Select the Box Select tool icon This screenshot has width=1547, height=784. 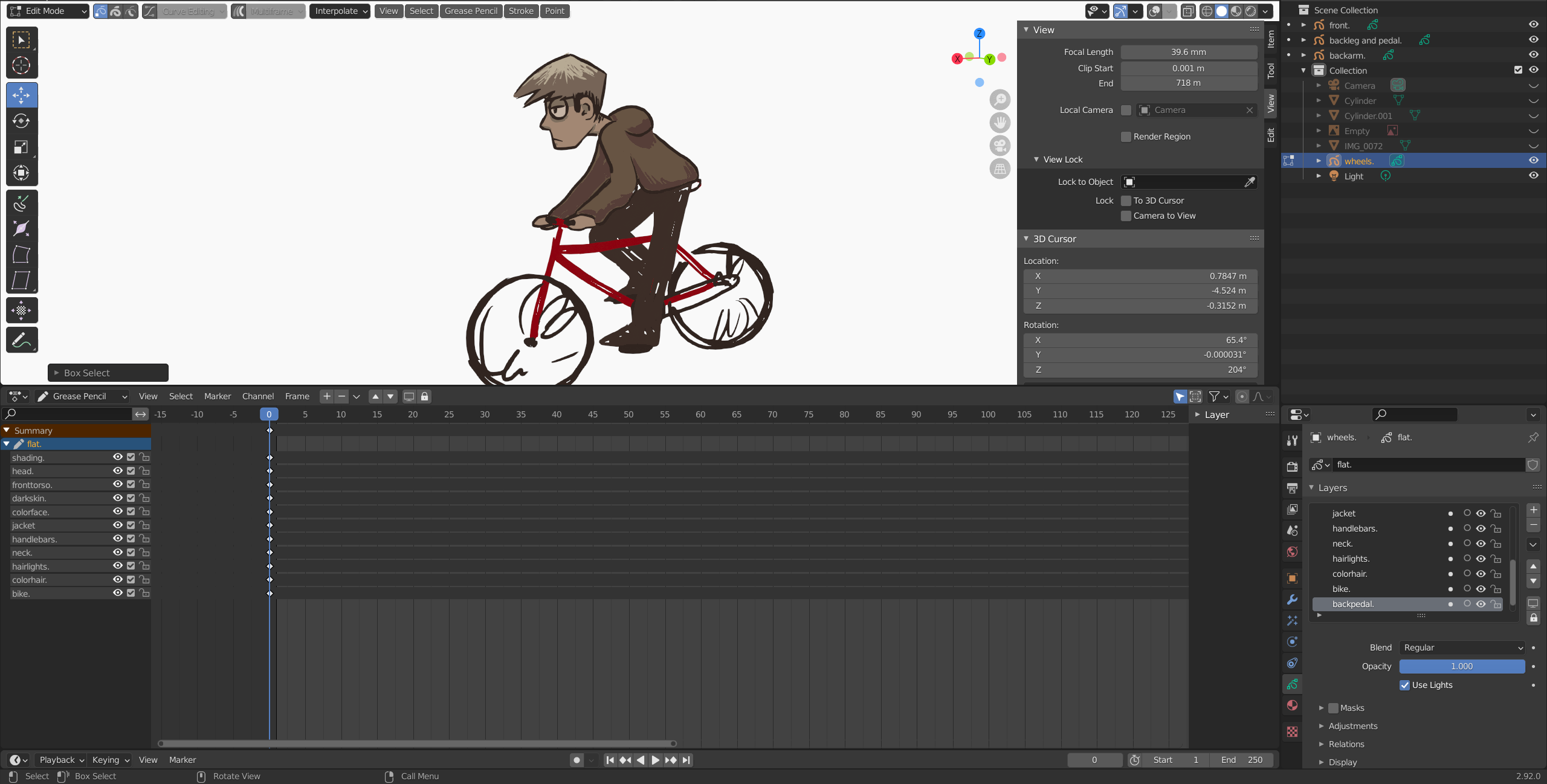22,40
